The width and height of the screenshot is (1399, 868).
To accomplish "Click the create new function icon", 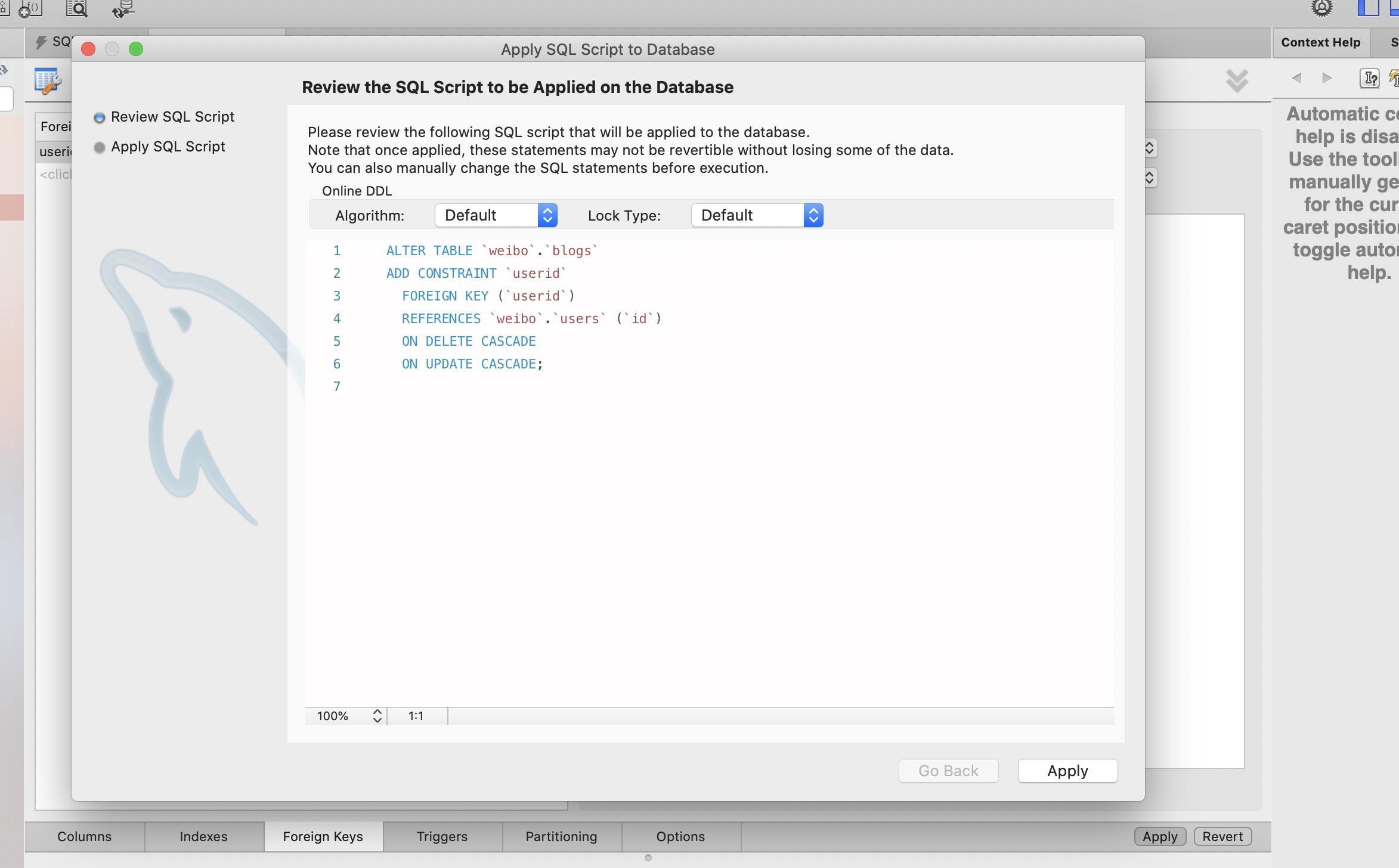I will click(30, 9).
